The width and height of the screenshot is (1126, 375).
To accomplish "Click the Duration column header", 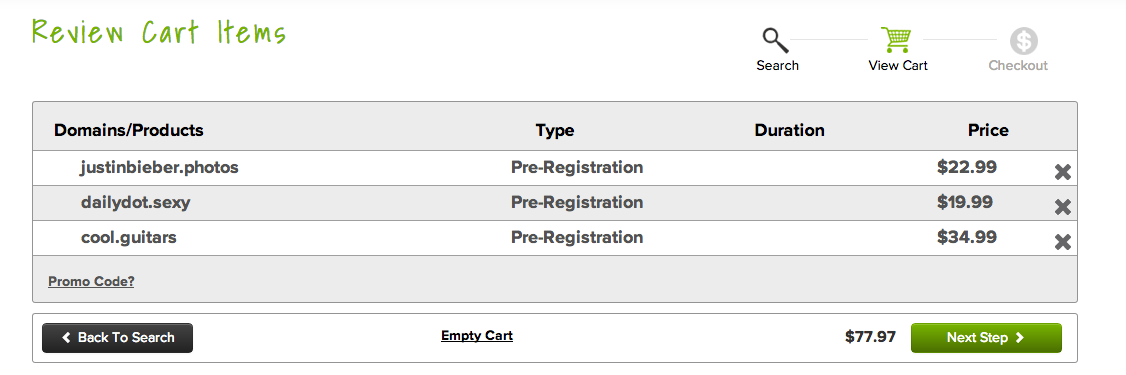I will (789, 130).
